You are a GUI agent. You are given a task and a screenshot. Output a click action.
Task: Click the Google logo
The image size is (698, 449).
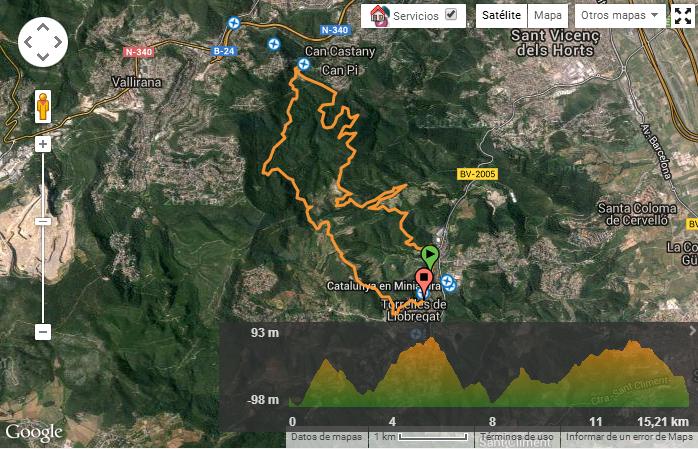[34, 433]
